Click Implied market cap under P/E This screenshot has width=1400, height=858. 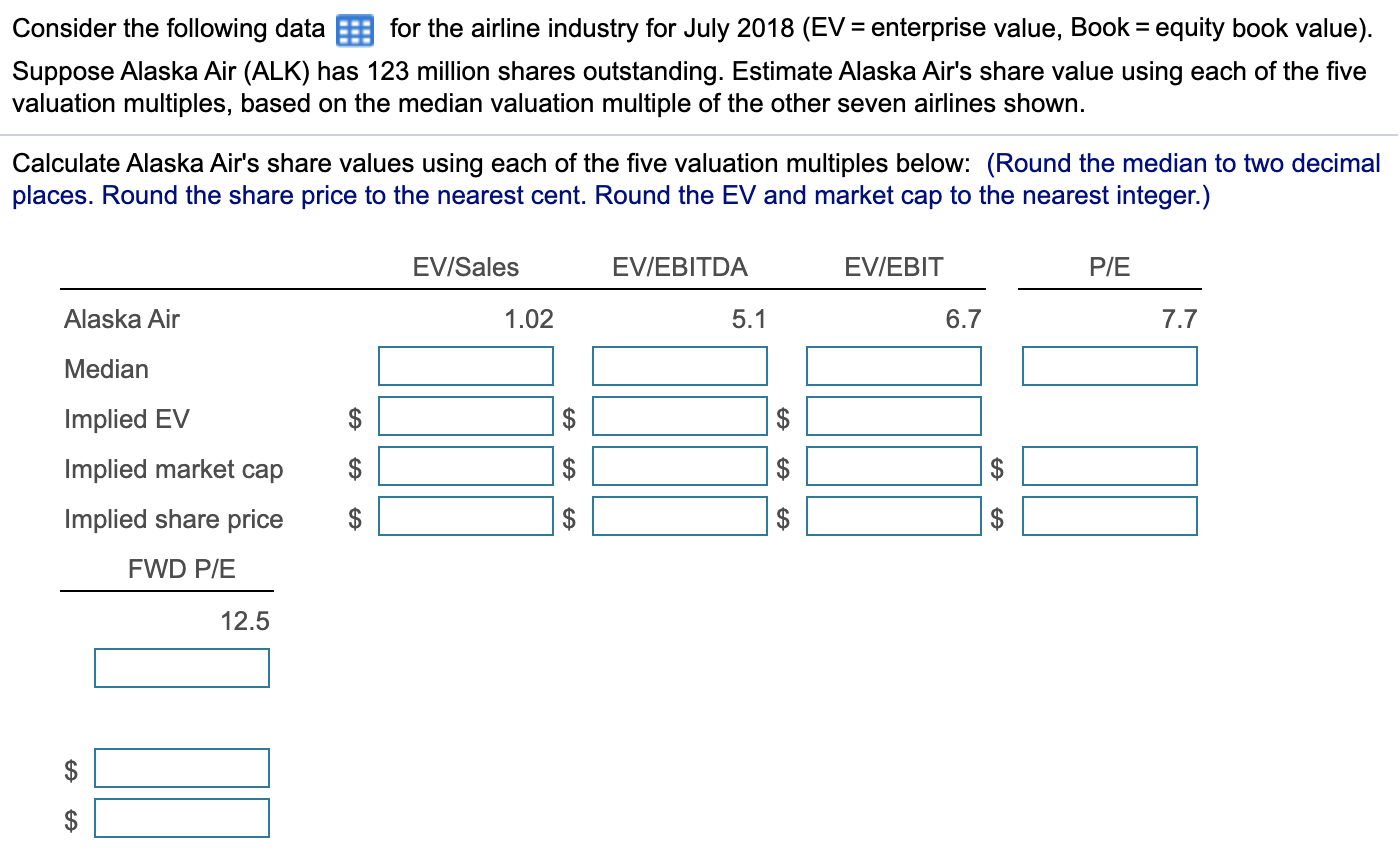(x=1110, y=466)
